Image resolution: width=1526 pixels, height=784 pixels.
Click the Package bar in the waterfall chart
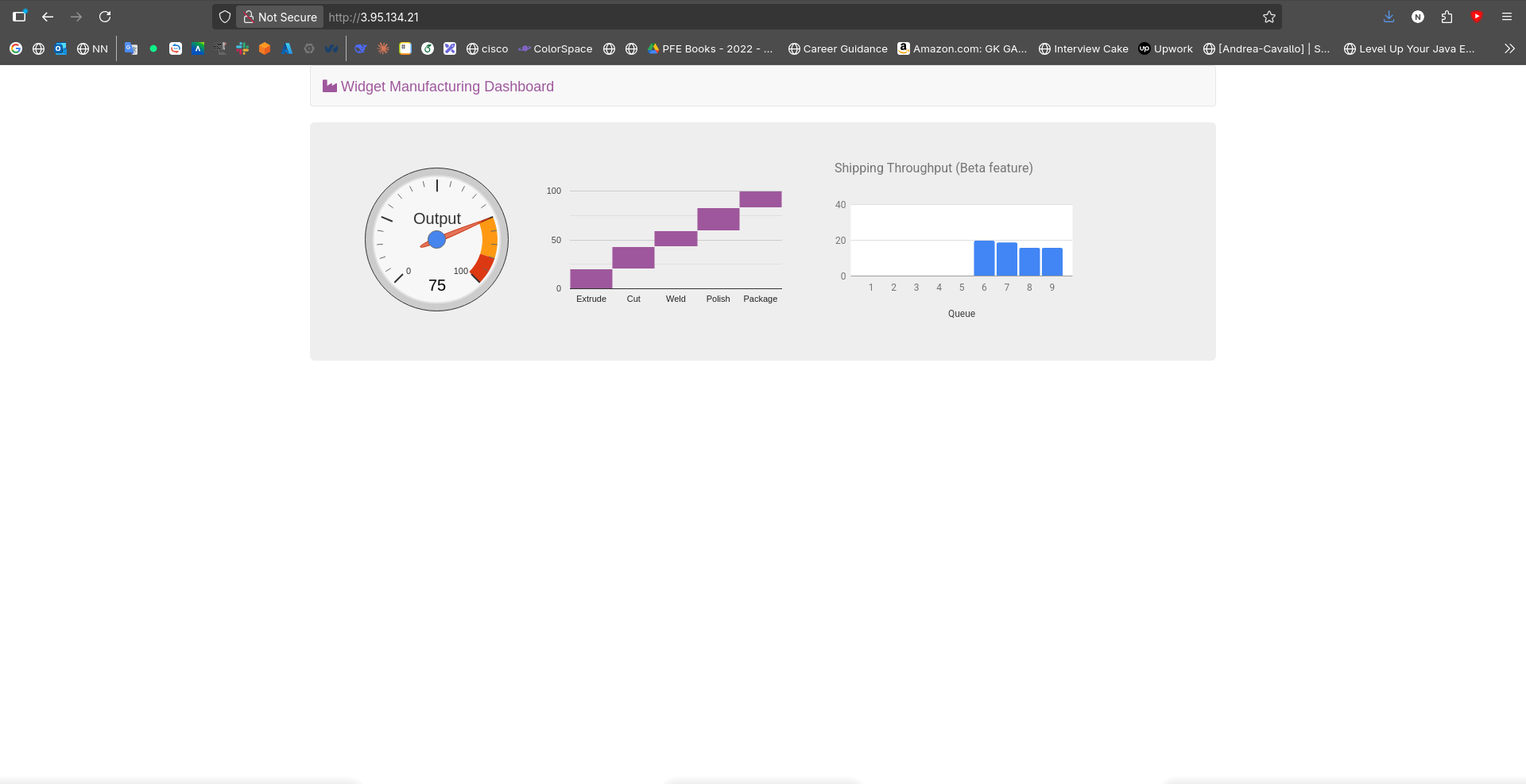(761, 199)
